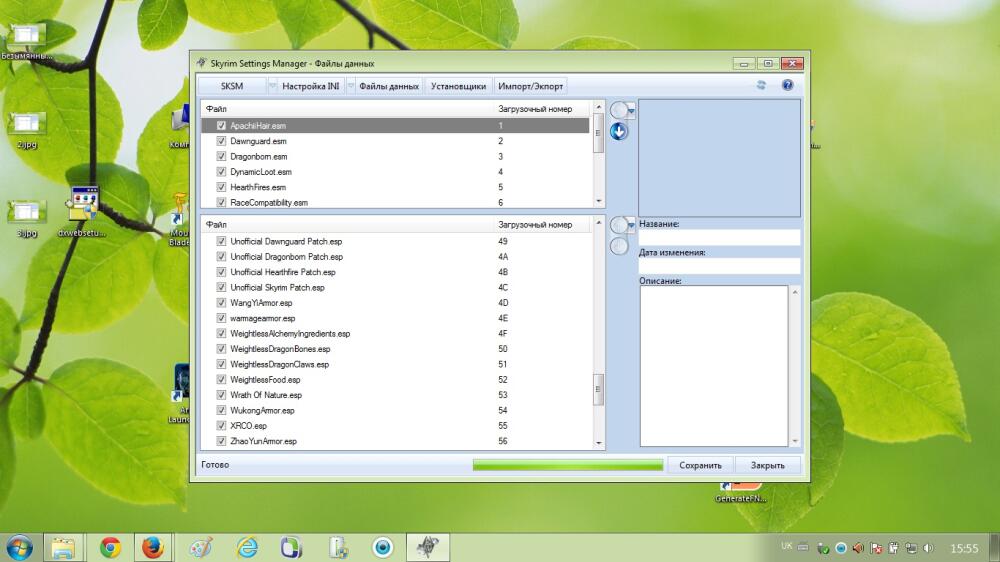Select the 3.jpg desktop file icon
The width and height of the screenshot is (1000, 562).
click(26, 218)
